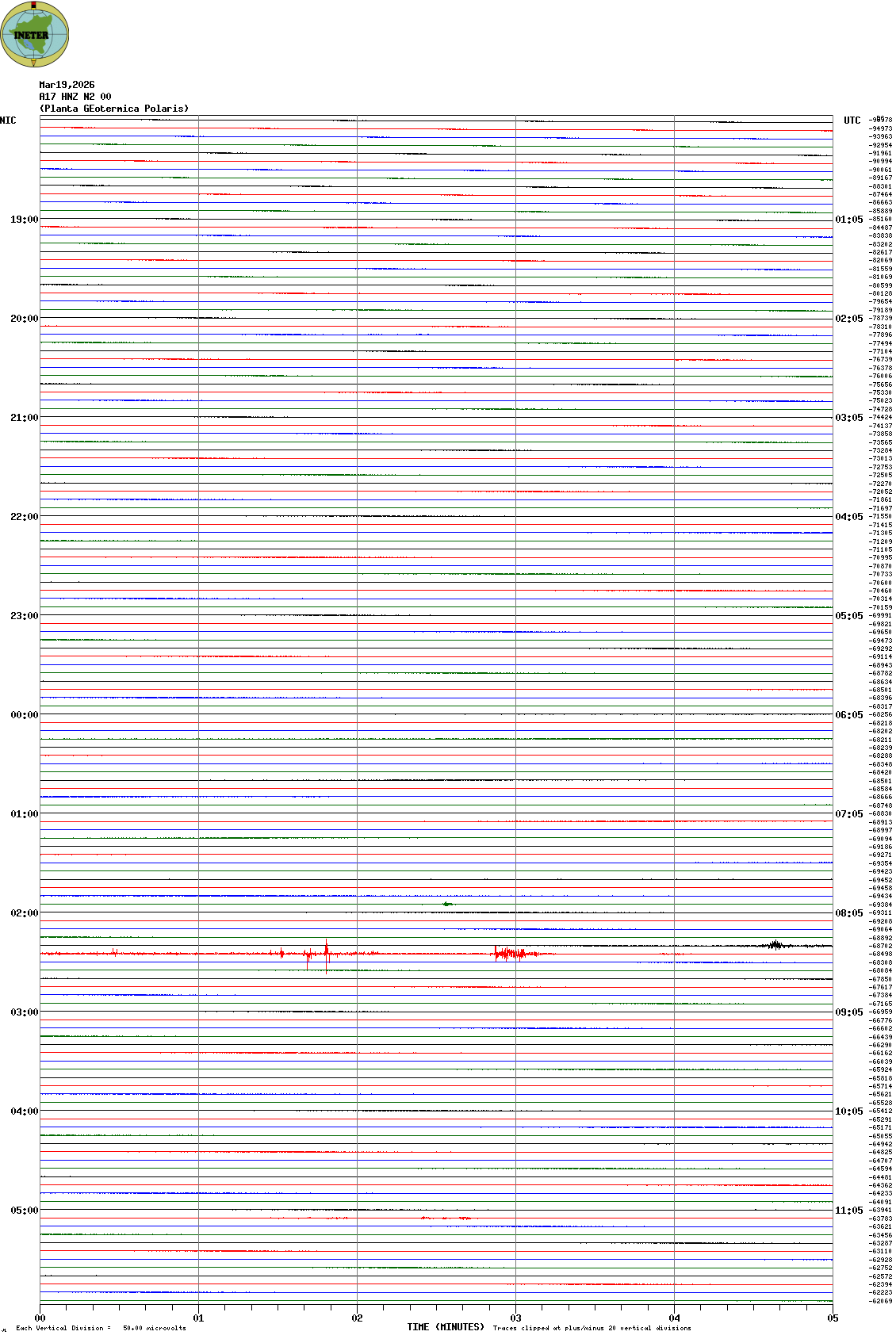Pick the 00:00 local time label
The height and width of the screenshot is (1339, 896).
tap(24, 715)
